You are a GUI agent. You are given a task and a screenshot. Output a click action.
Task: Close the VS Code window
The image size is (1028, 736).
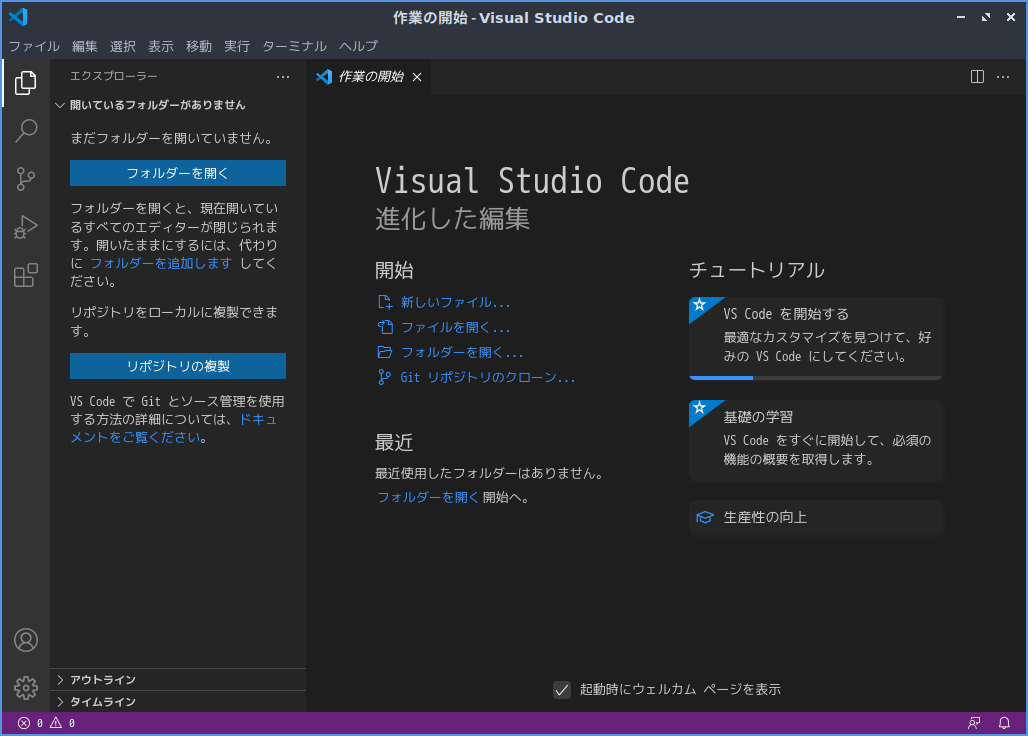click(1010, 17)
